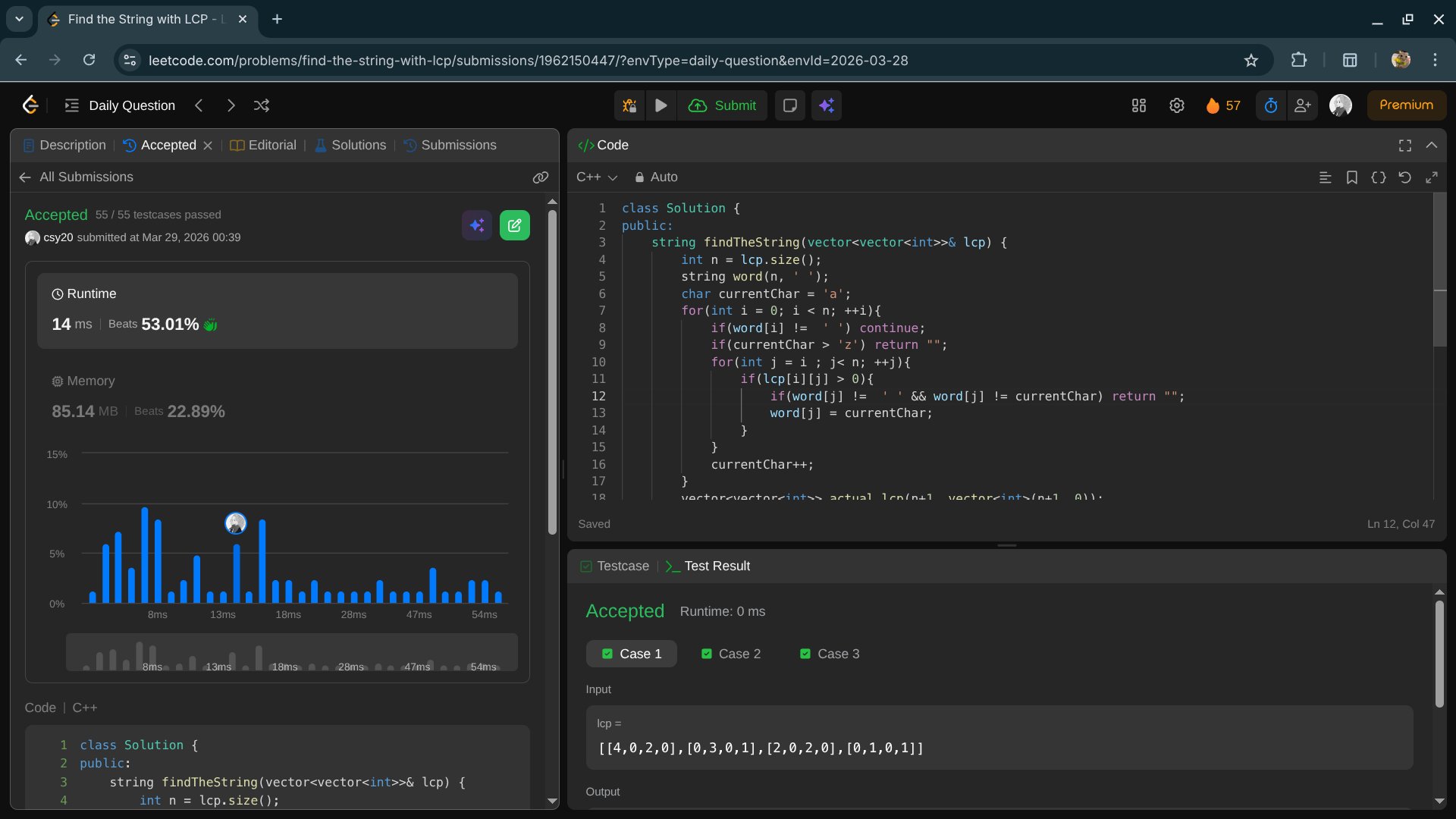Open the Testcase tab
Image resolution: width=1456 pixels, height=819 pixels.
[614, 566]
